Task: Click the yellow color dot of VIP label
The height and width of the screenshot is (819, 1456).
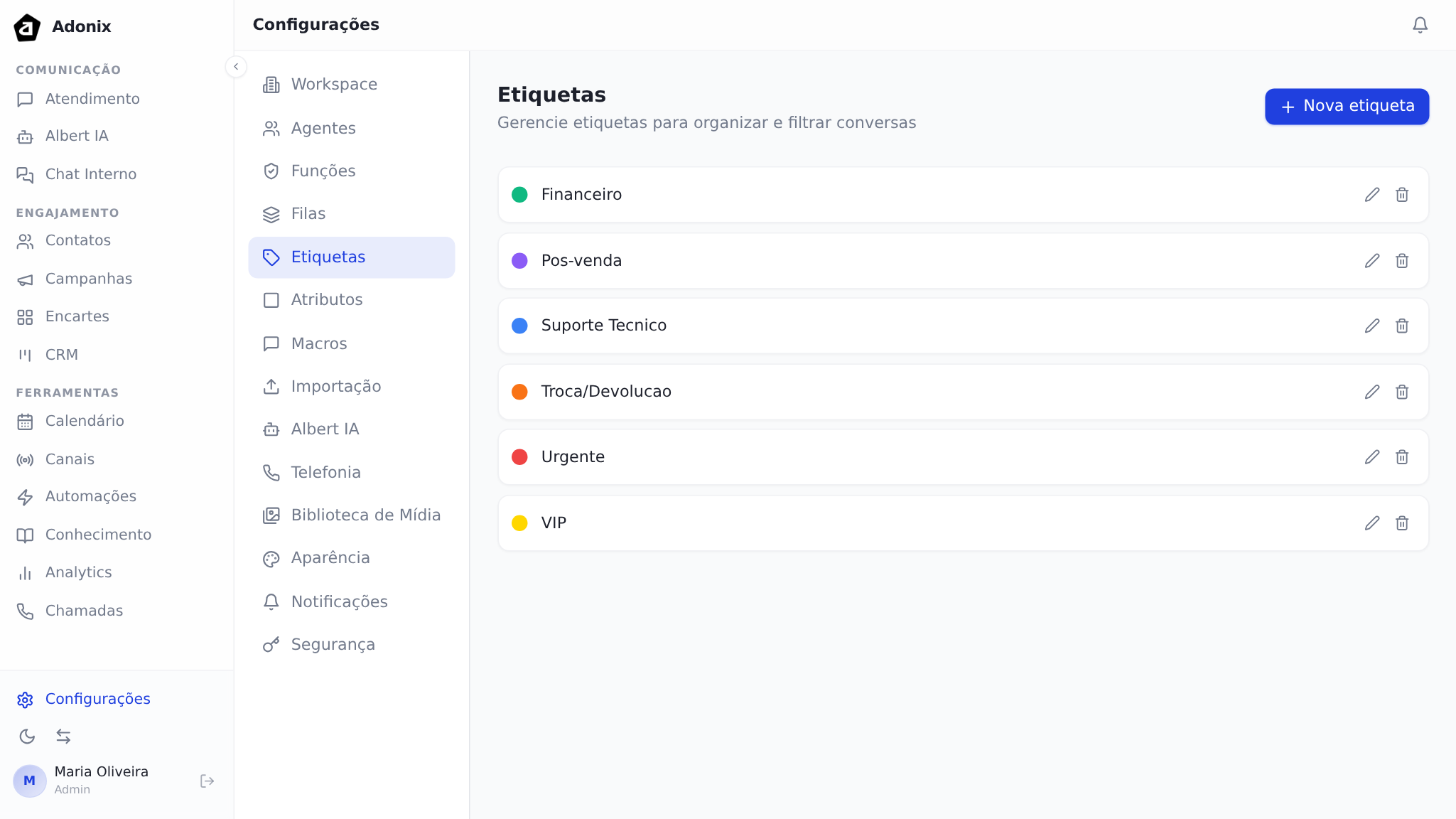Action: (x=520, y=523)
